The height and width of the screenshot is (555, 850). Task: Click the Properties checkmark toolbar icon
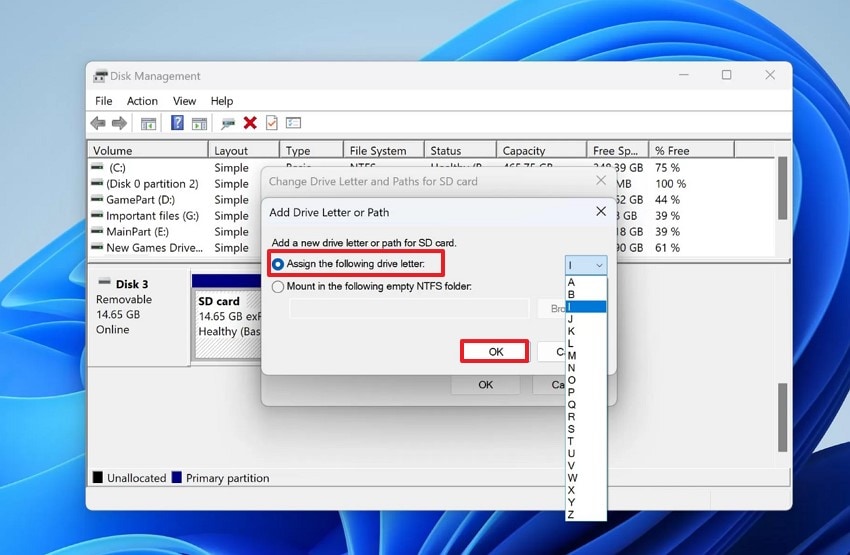[272, 123]
